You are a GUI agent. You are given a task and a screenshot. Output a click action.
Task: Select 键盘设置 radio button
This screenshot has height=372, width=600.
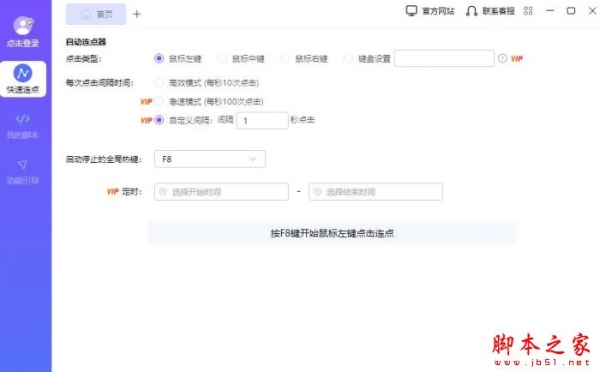click(348, 58)
